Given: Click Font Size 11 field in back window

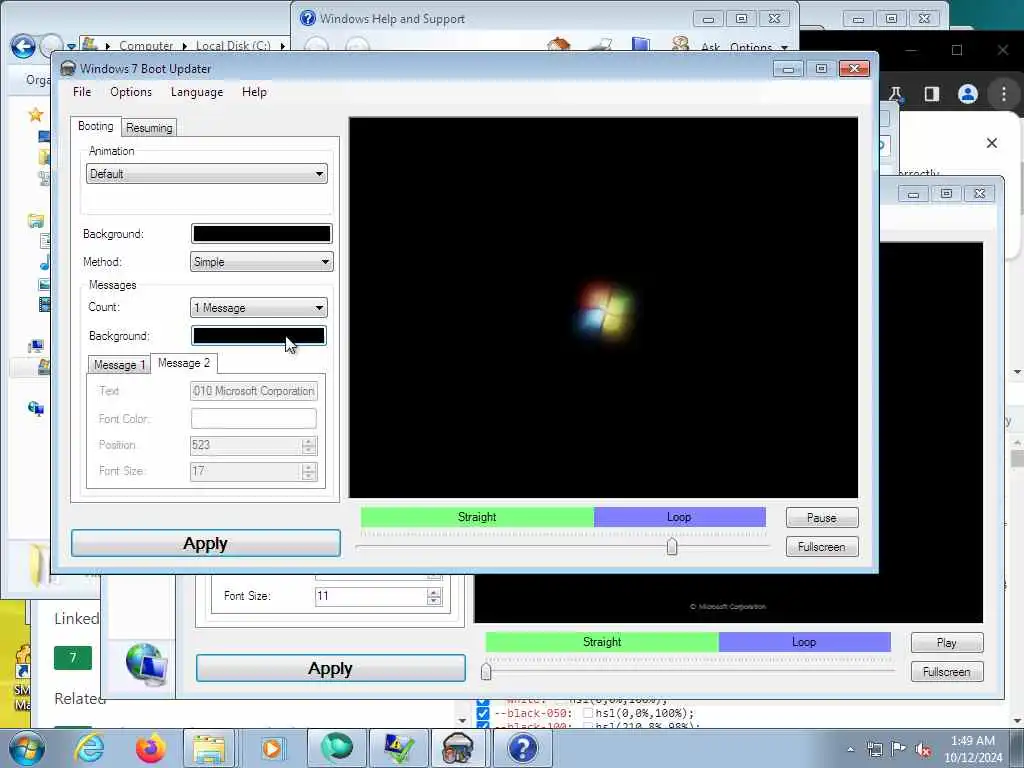Looking at the screenshot, I should pos(370,596).
